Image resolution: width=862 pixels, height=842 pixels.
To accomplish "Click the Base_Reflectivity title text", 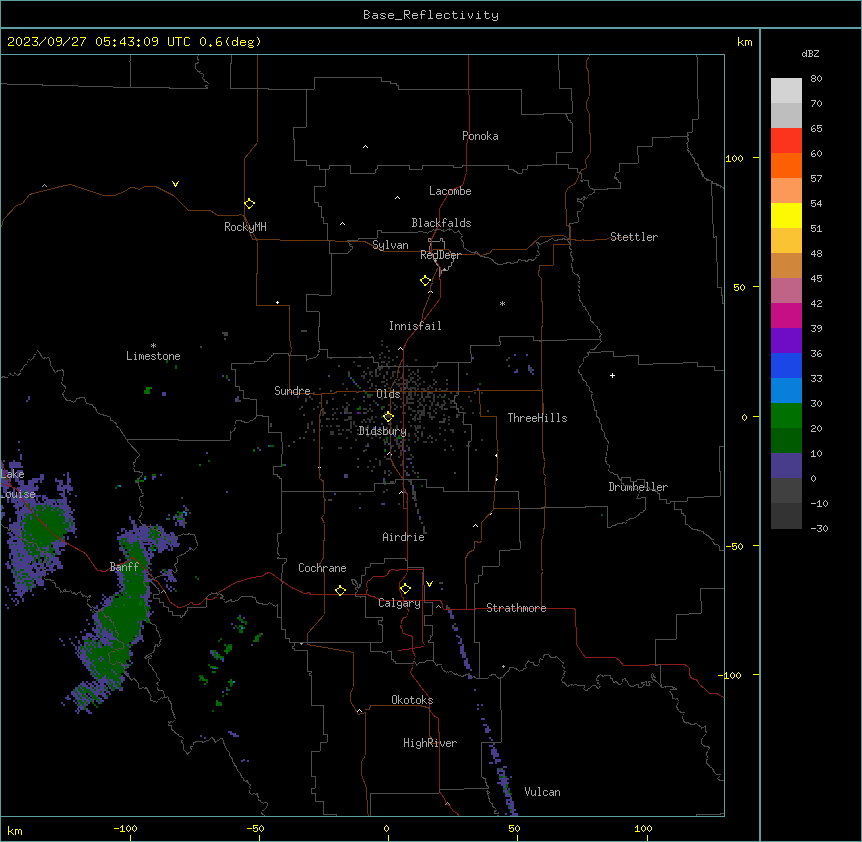I will (431, 15).
